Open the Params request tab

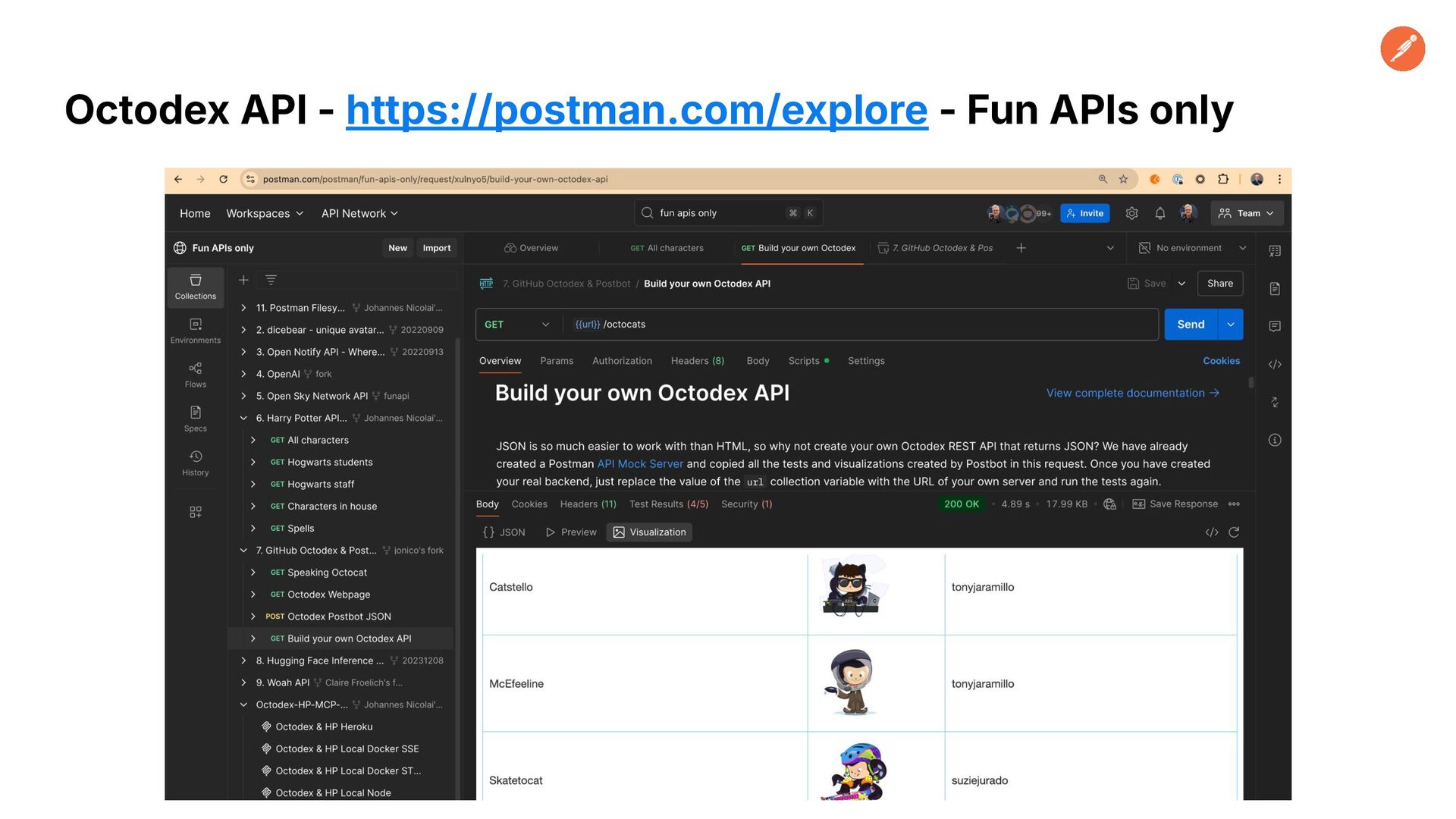coord(557,361)
